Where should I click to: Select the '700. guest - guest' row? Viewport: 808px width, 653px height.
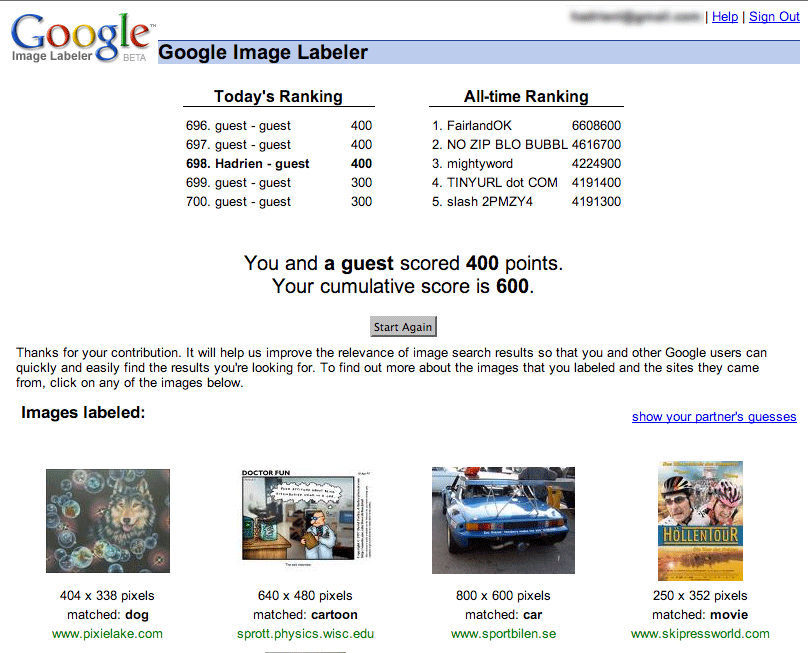tap(279, 202)
